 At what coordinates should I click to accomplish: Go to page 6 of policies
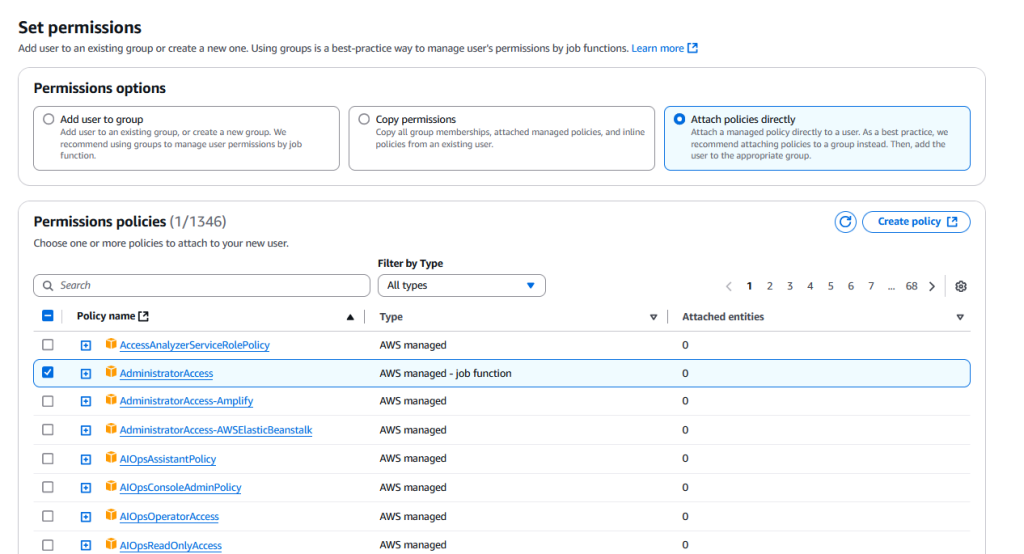pos(851,286)
